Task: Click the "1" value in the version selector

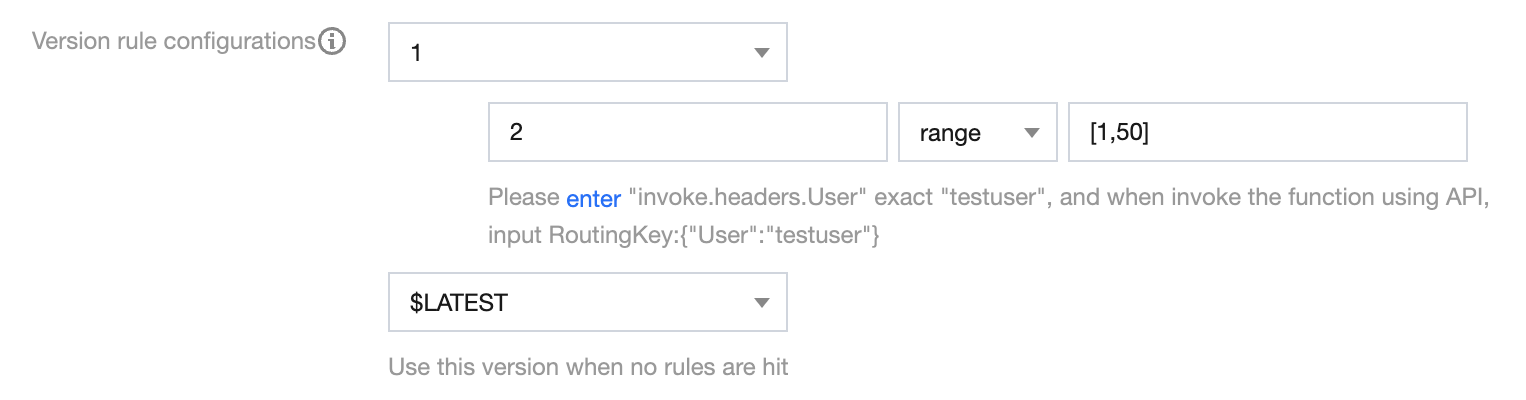Action: point(416,53)
